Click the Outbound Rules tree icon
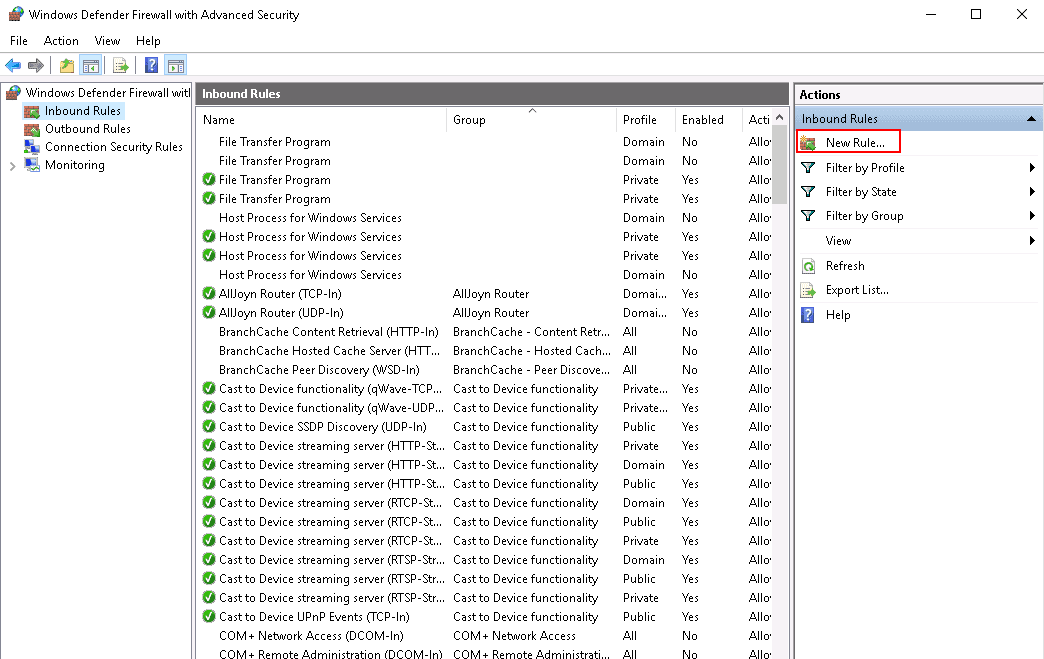 pos(31,129)
